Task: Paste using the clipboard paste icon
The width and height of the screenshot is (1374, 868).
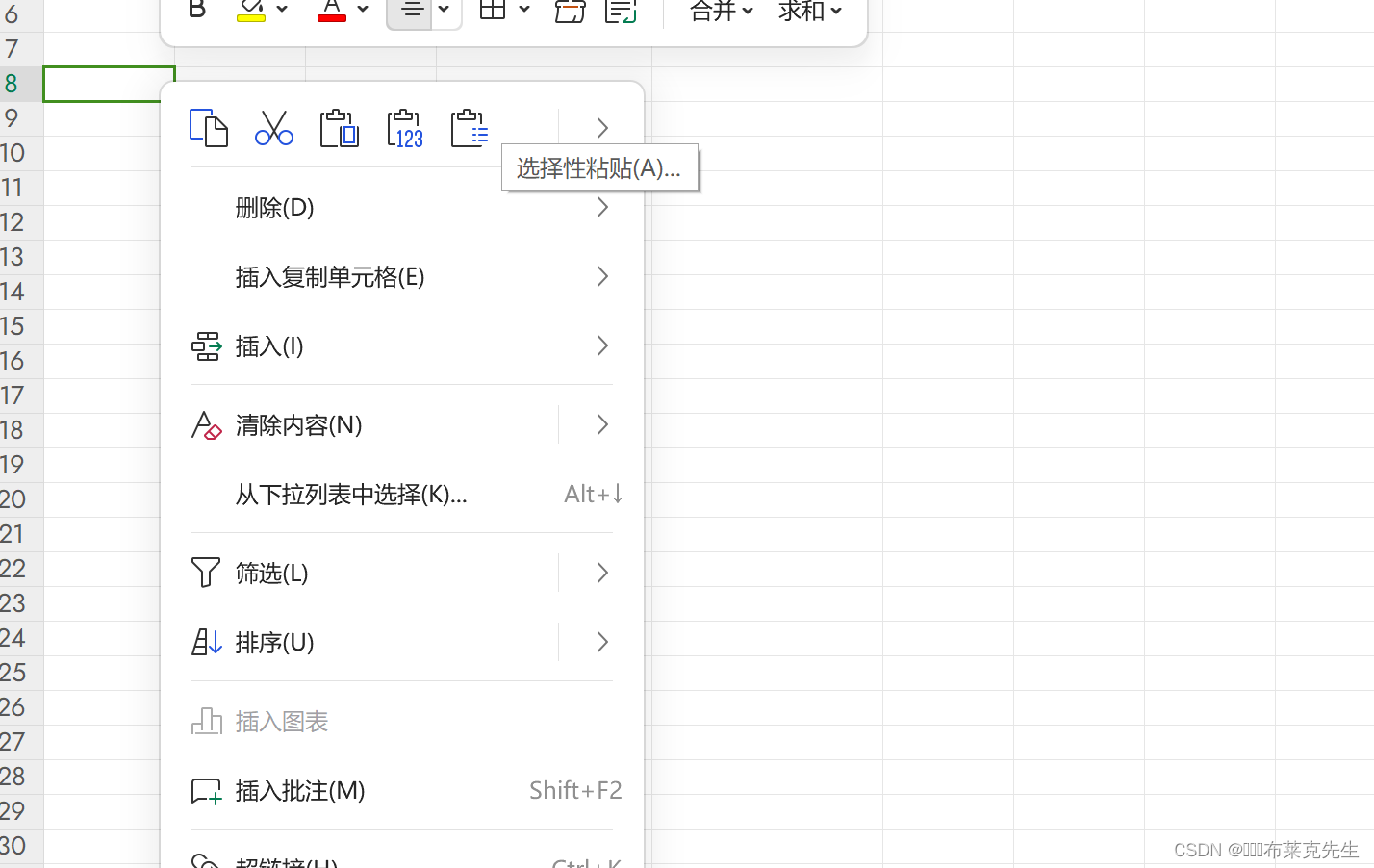Action: pyautogui.click(x=340, y=128)
